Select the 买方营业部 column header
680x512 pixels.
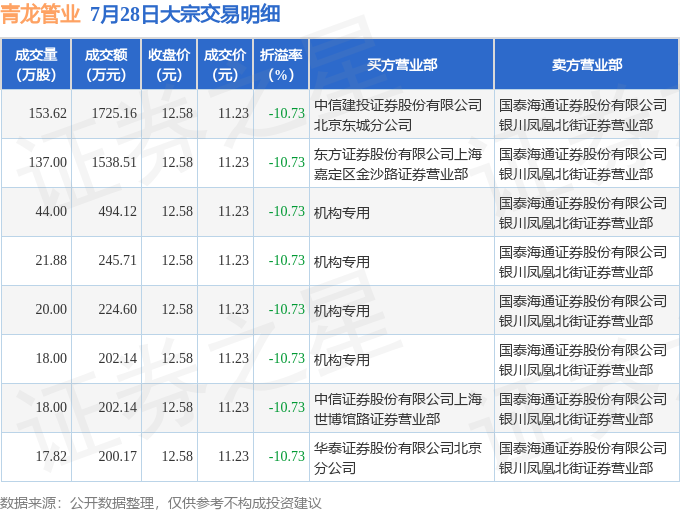point(402,65)
